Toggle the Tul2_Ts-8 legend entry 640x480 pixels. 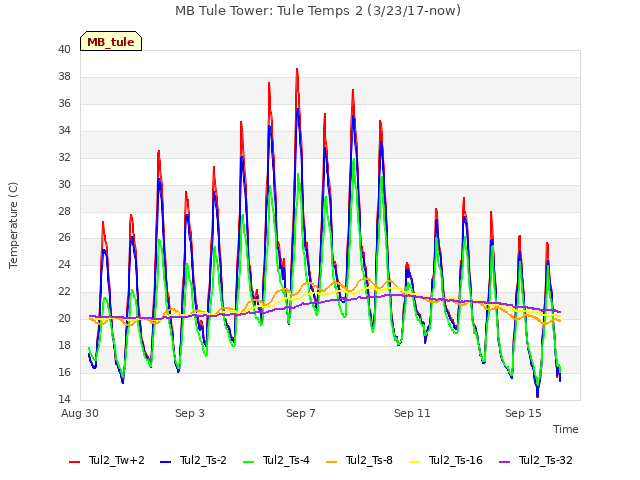[359, 460]
